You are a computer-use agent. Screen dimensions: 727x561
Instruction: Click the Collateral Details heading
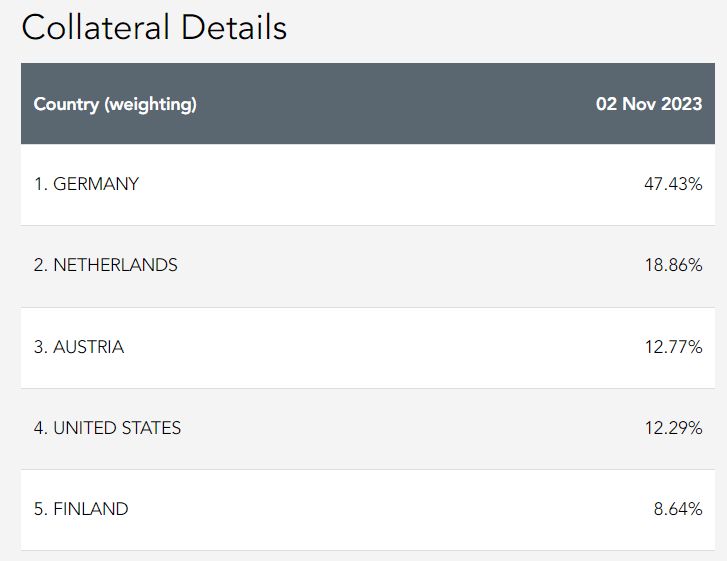(x=154, y=27)
